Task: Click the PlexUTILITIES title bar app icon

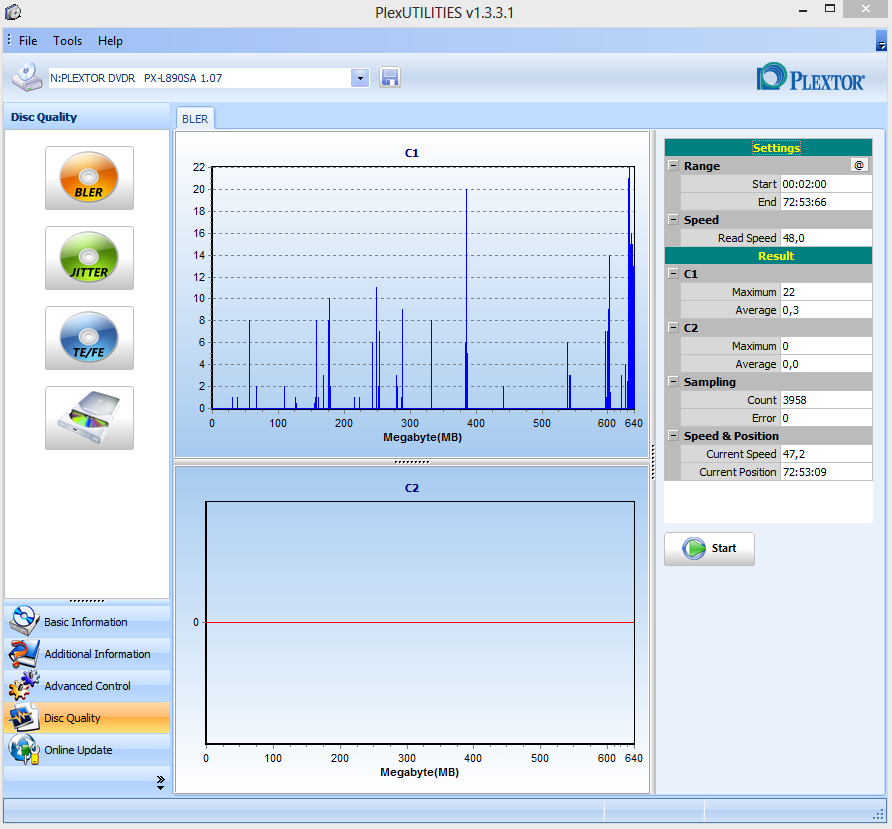Action: coord(13,12)
